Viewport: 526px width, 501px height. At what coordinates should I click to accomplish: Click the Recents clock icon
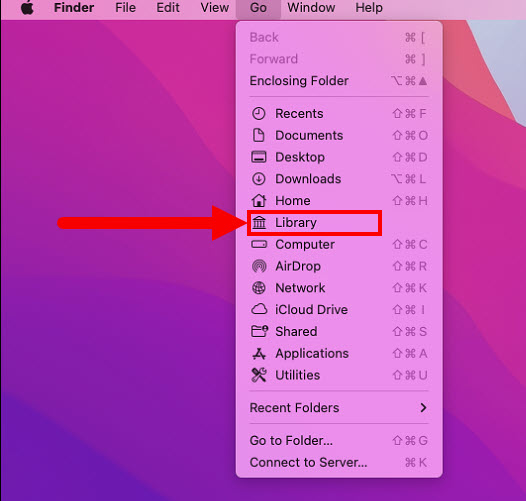[258, 114]
